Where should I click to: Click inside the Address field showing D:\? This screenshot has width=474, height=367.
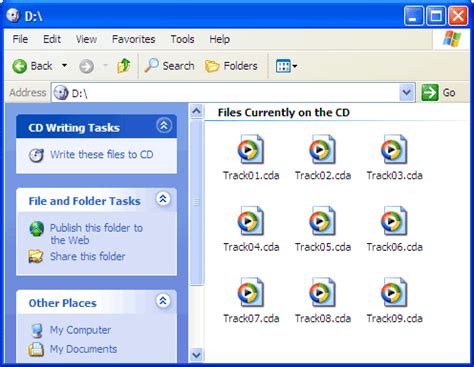(x=233, y=93)
